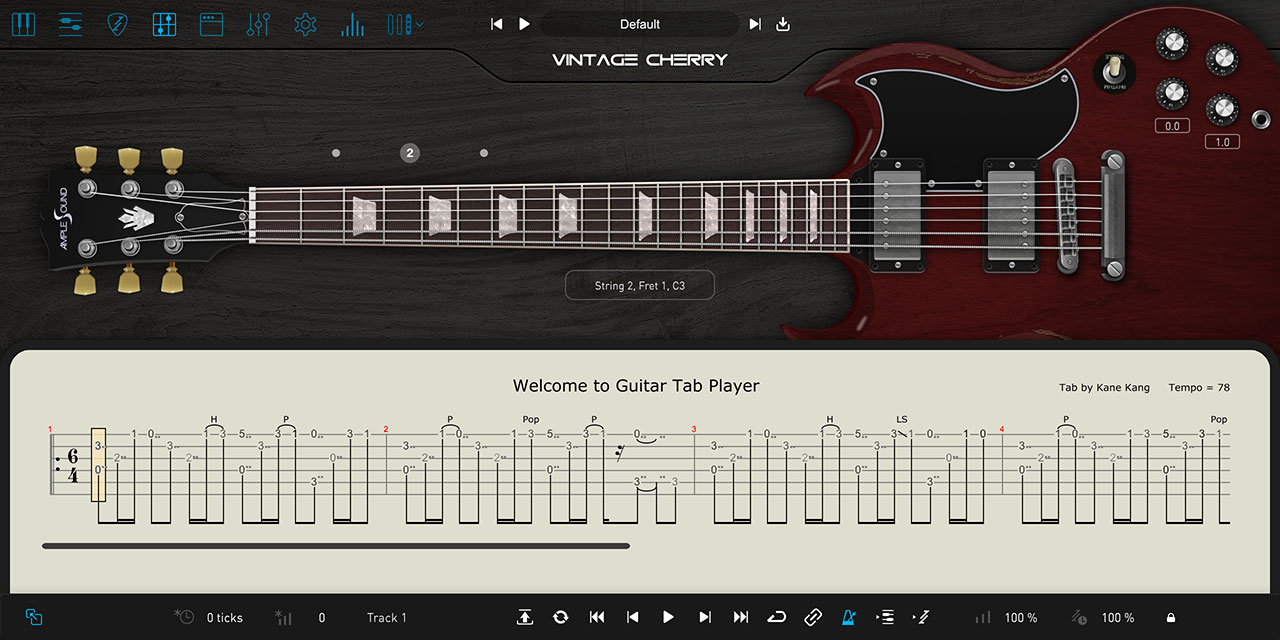Image resolution: width=1280 pixels, height=640 pixels.
Task: Step back to the previous measure
Action: [x=632, y=618]
